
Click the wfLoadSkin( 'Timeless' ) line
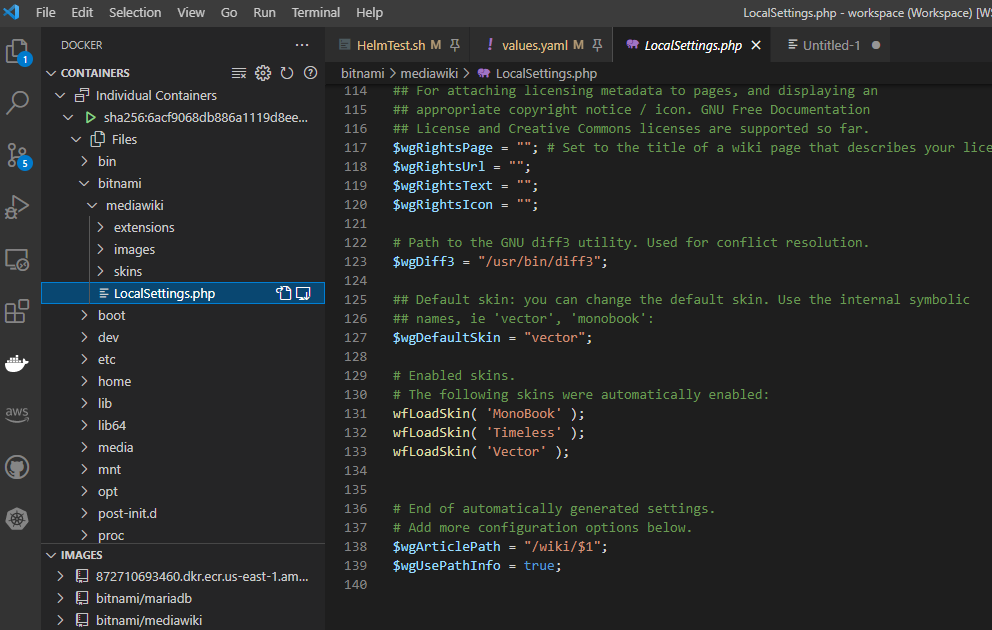[488, 433]
